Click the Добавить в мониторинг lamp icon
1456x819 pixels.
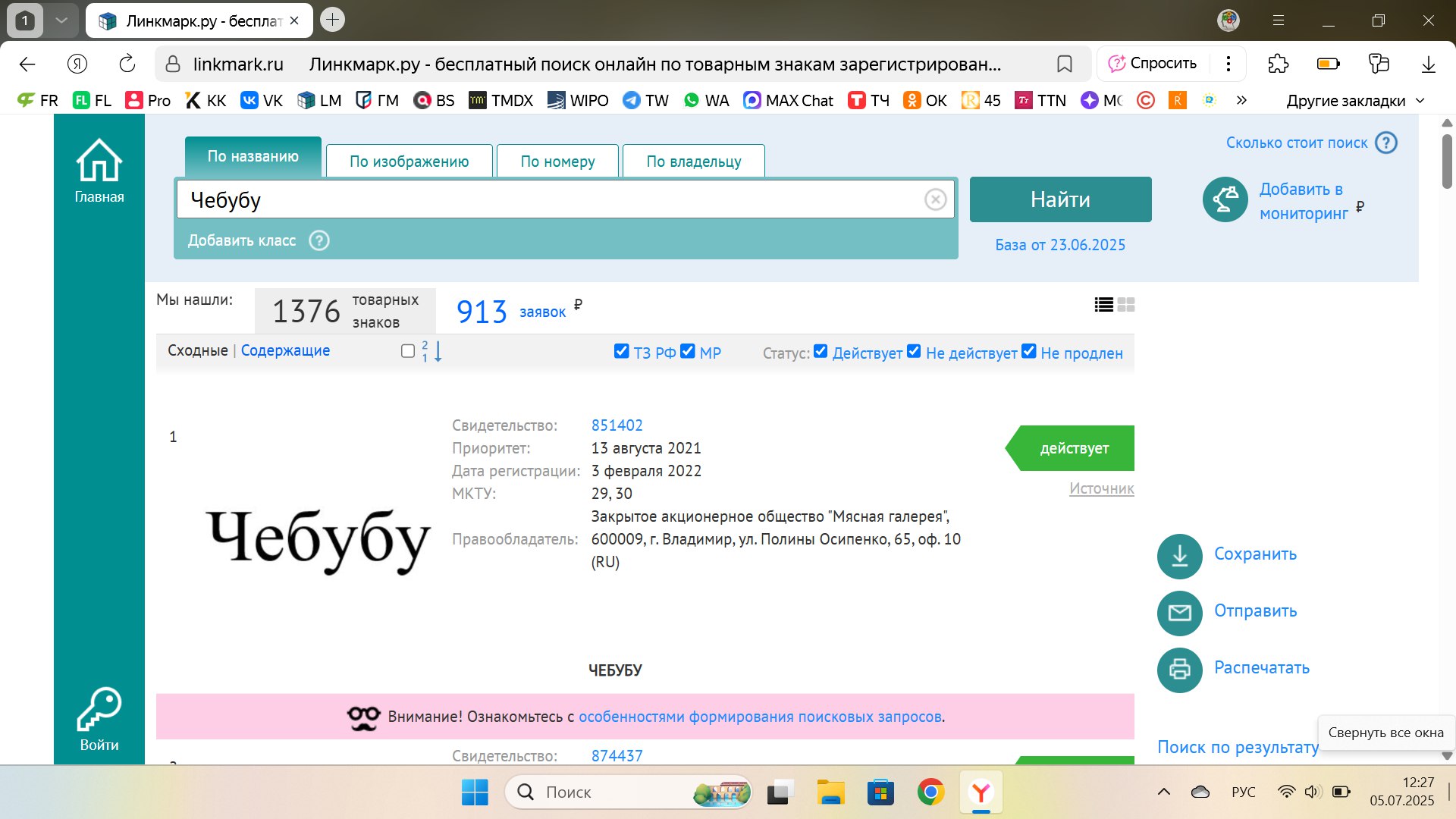(x=1225, y=199)
